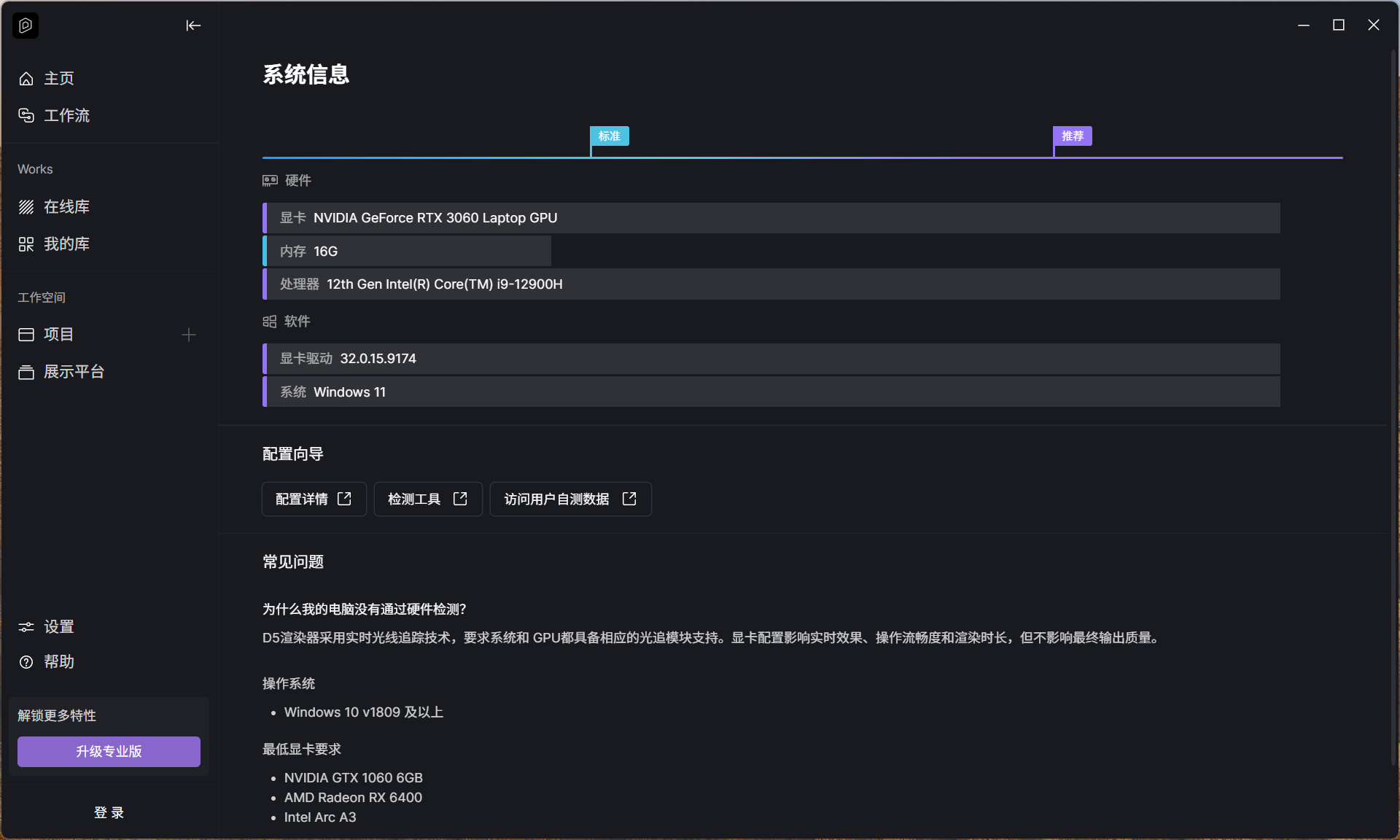Image resolution: width=1400 pixels, height=840 pixels.
Task: Click the 升级专业版 upgrade button
Action: click(109, 751)
